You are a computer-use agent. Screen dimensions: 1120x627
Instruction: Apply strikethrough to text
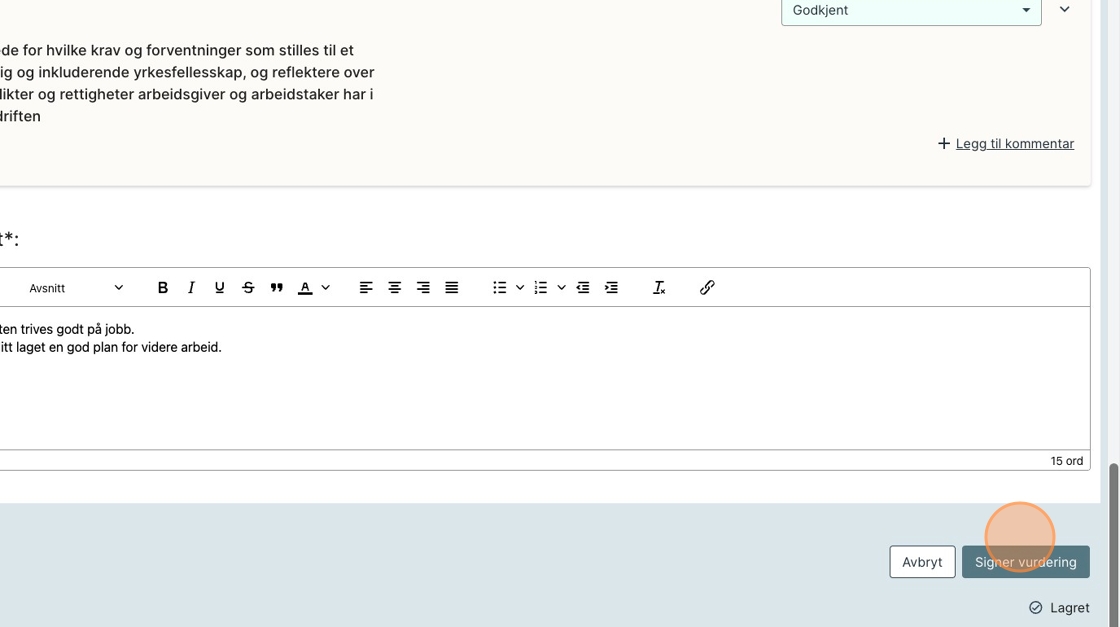tap(248, 288)
